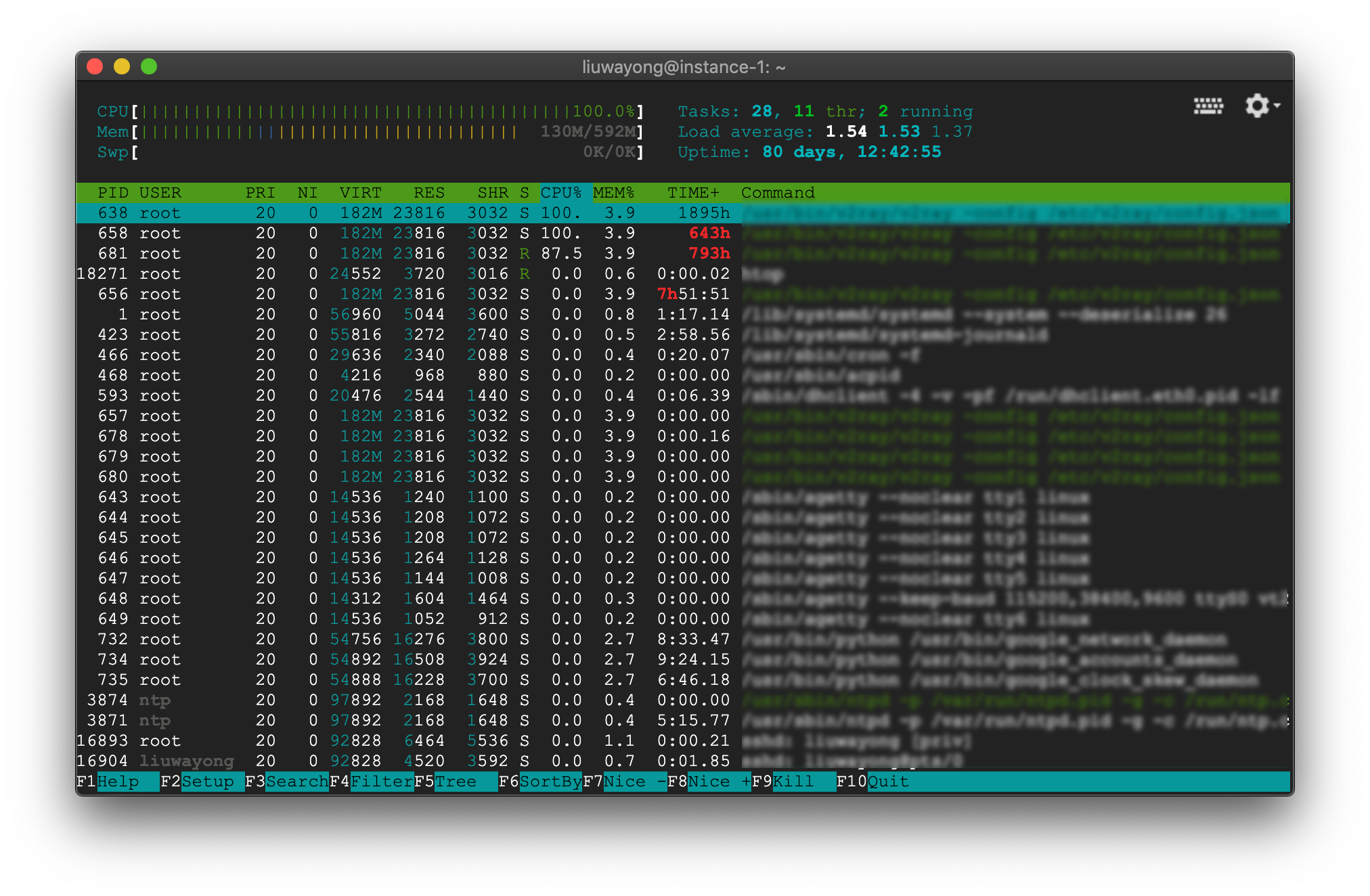
Task: Click F7 Nice minus button
Action: (x=625, y=782)
